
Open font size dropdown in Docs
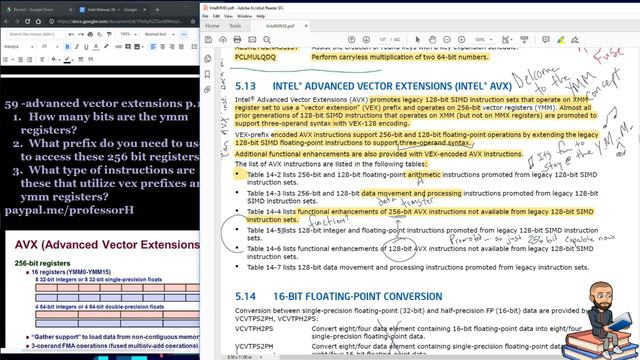49,47
